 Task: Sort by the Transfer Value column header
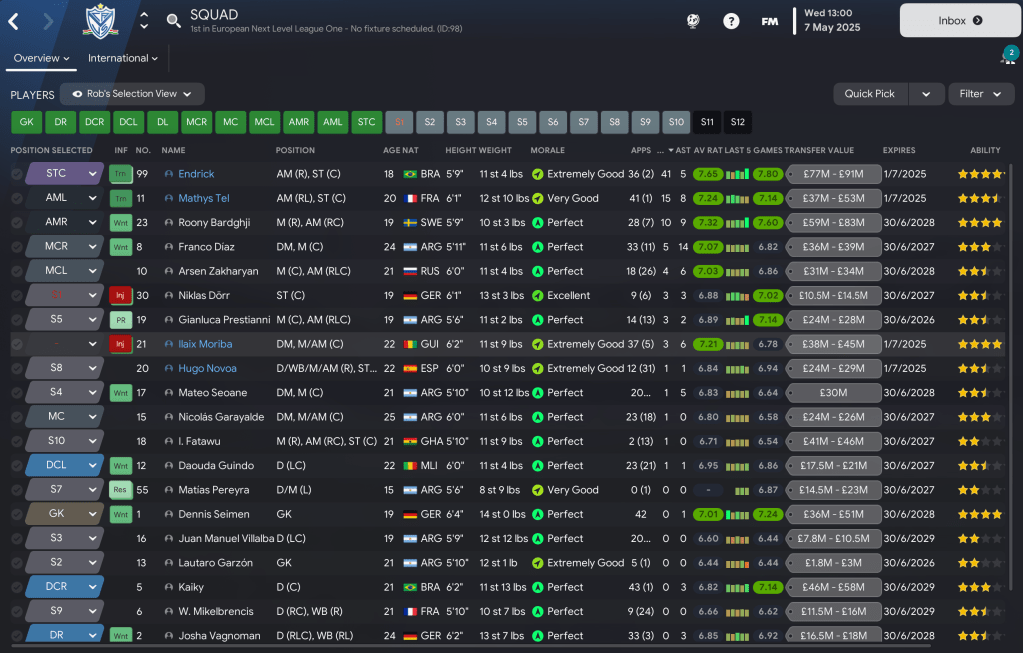click(818, 150)
